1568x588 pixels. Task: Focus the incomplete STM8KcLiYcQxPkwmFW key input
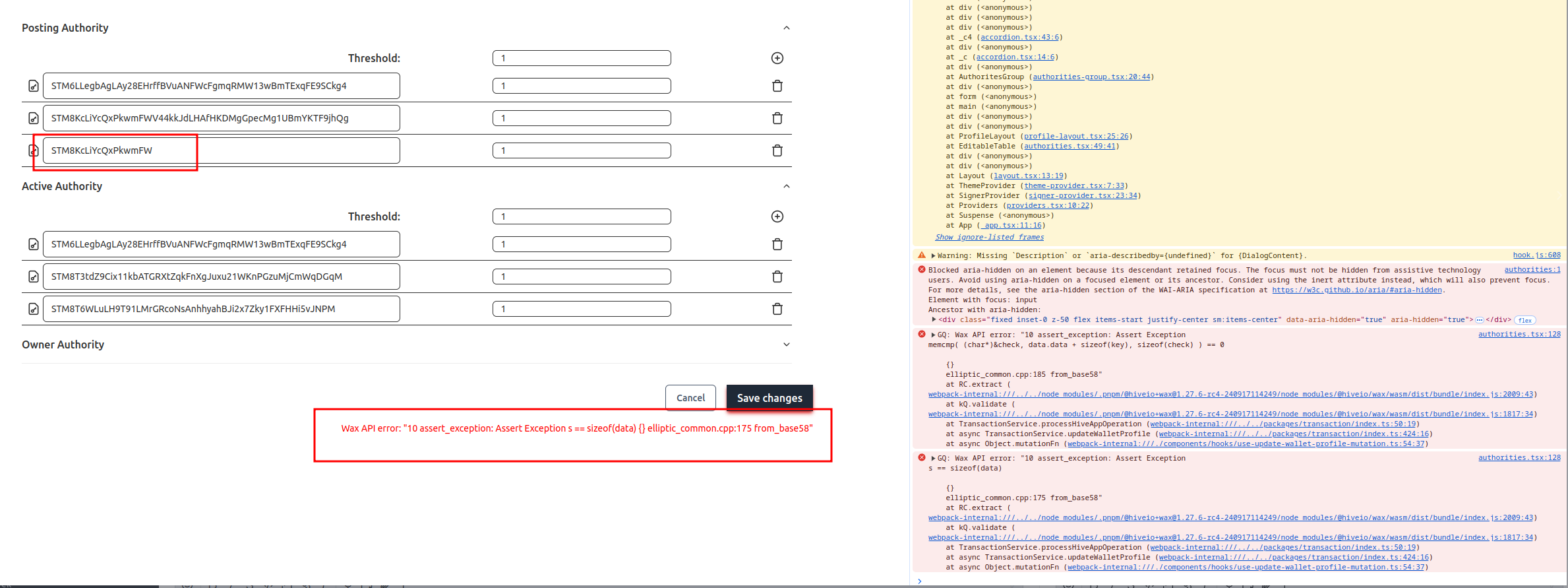point(221,150)
